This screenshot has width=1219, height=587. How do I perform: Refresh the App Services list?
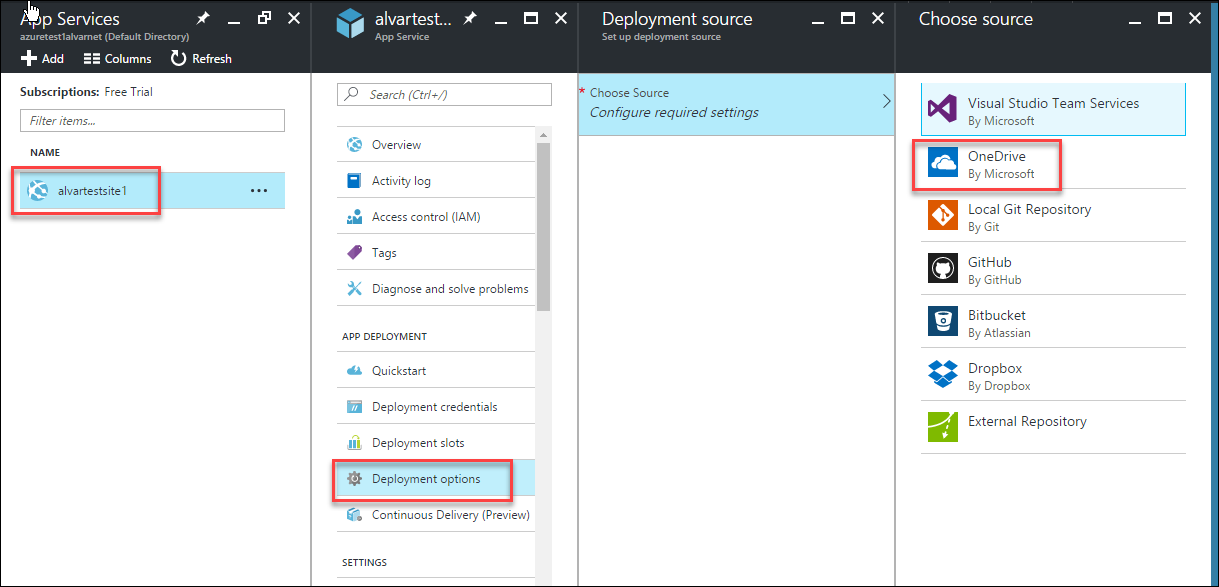pyautogui.click(x=201, y=59)
